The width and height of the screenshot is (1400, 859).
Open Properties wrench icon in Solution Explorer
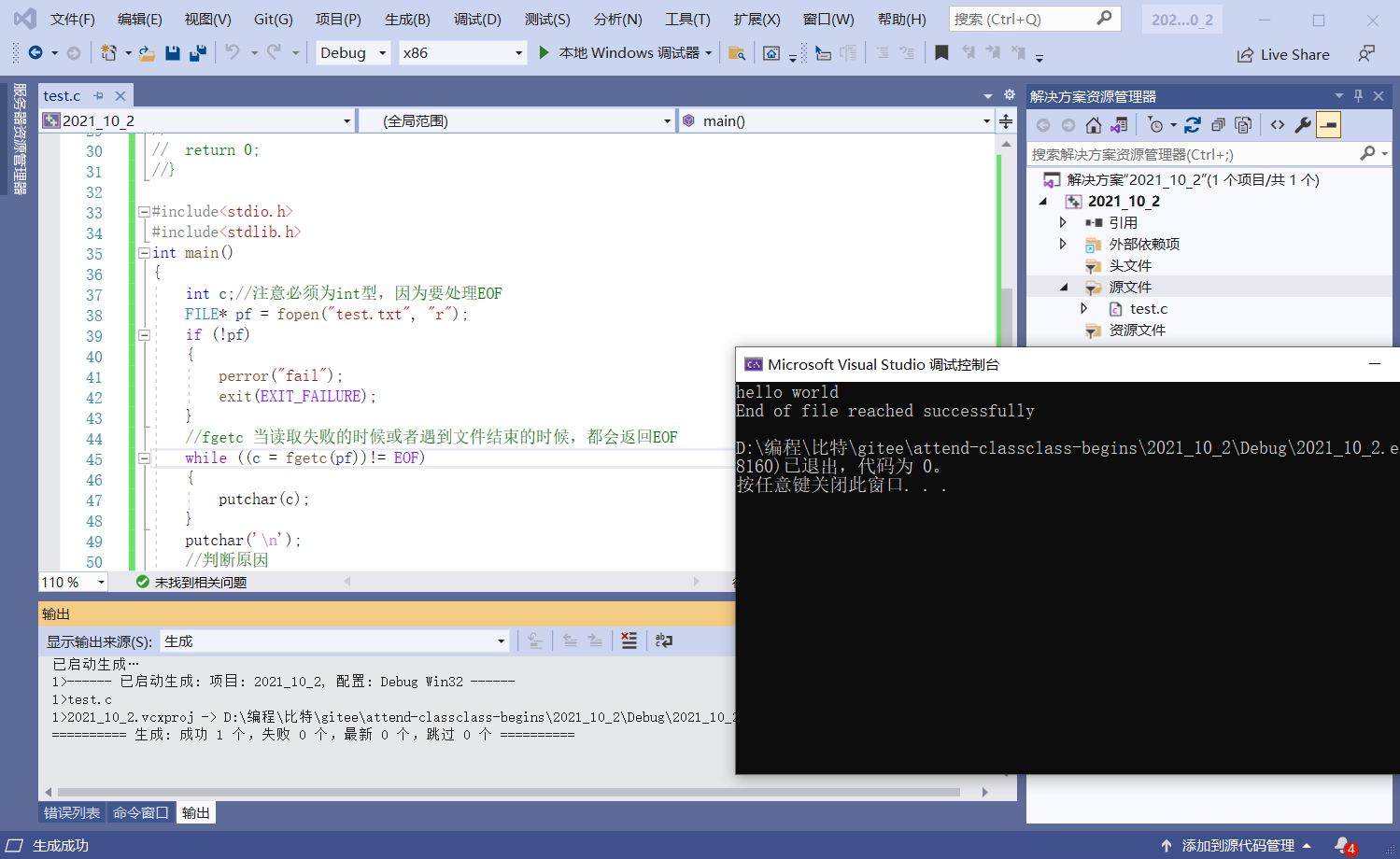pos(1303,125)
